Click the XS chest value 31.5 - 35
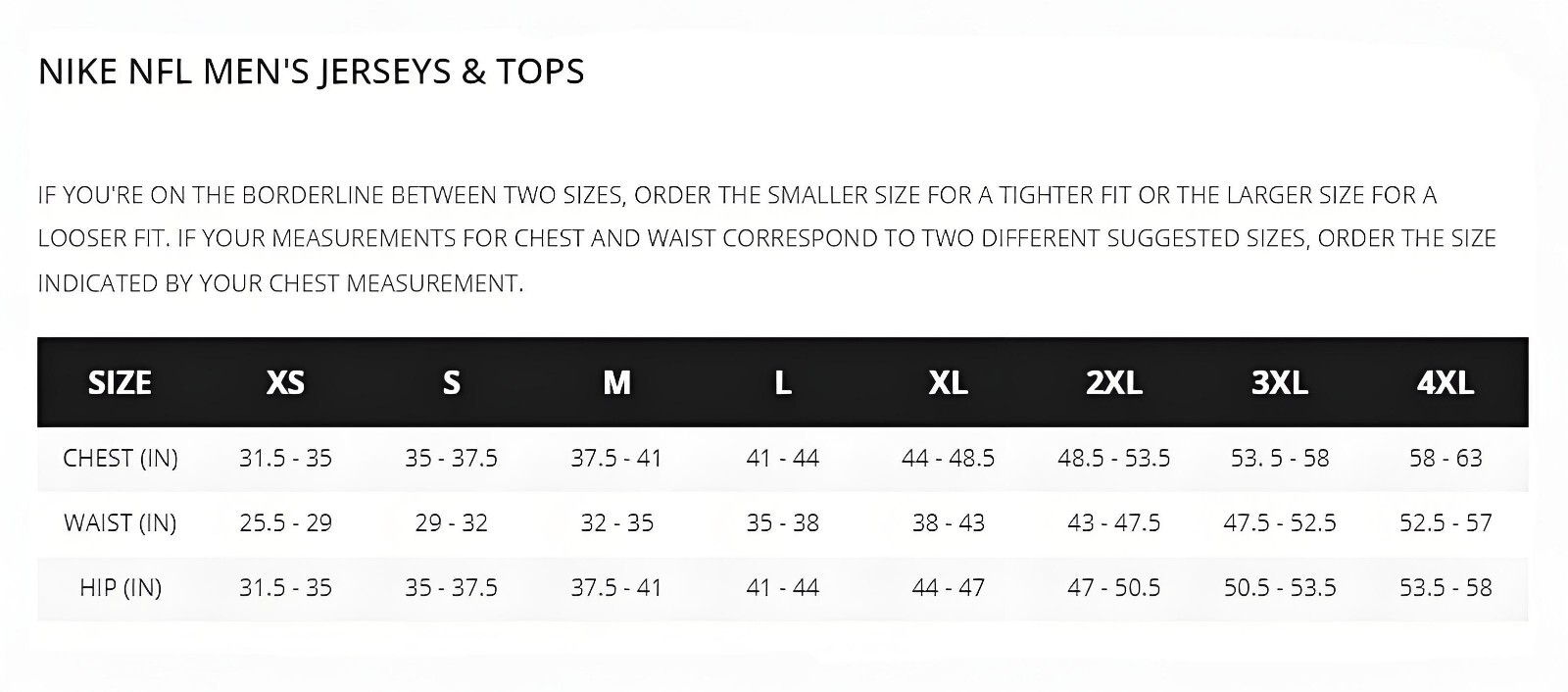 click(285, 458)
